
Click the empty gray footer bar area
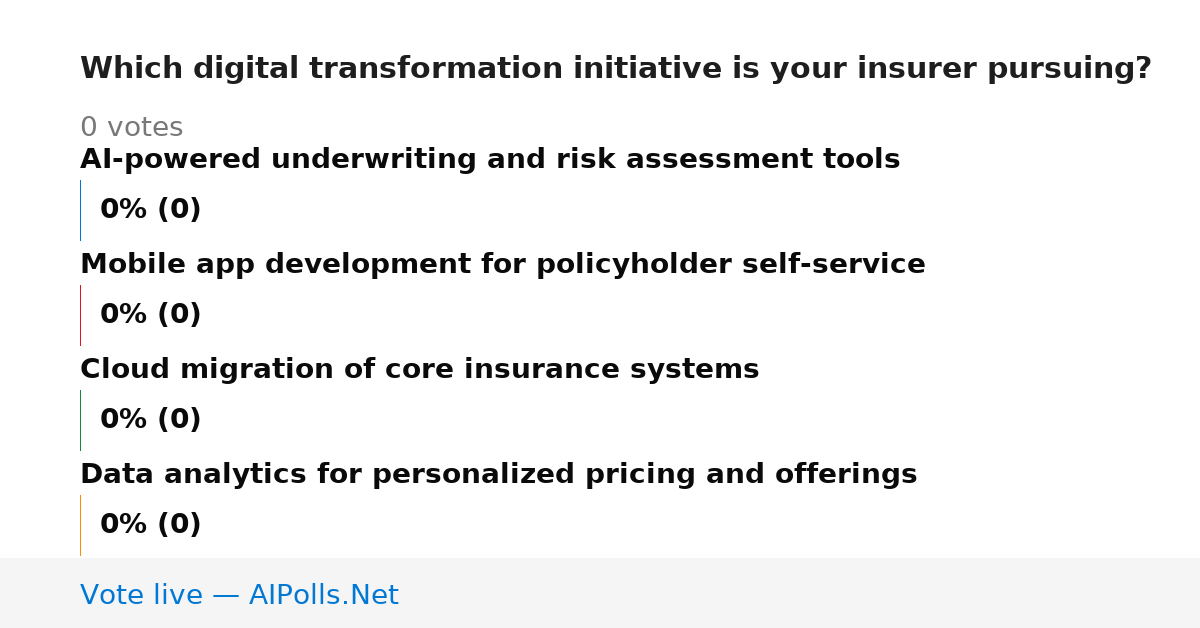[x=800, y=593]
